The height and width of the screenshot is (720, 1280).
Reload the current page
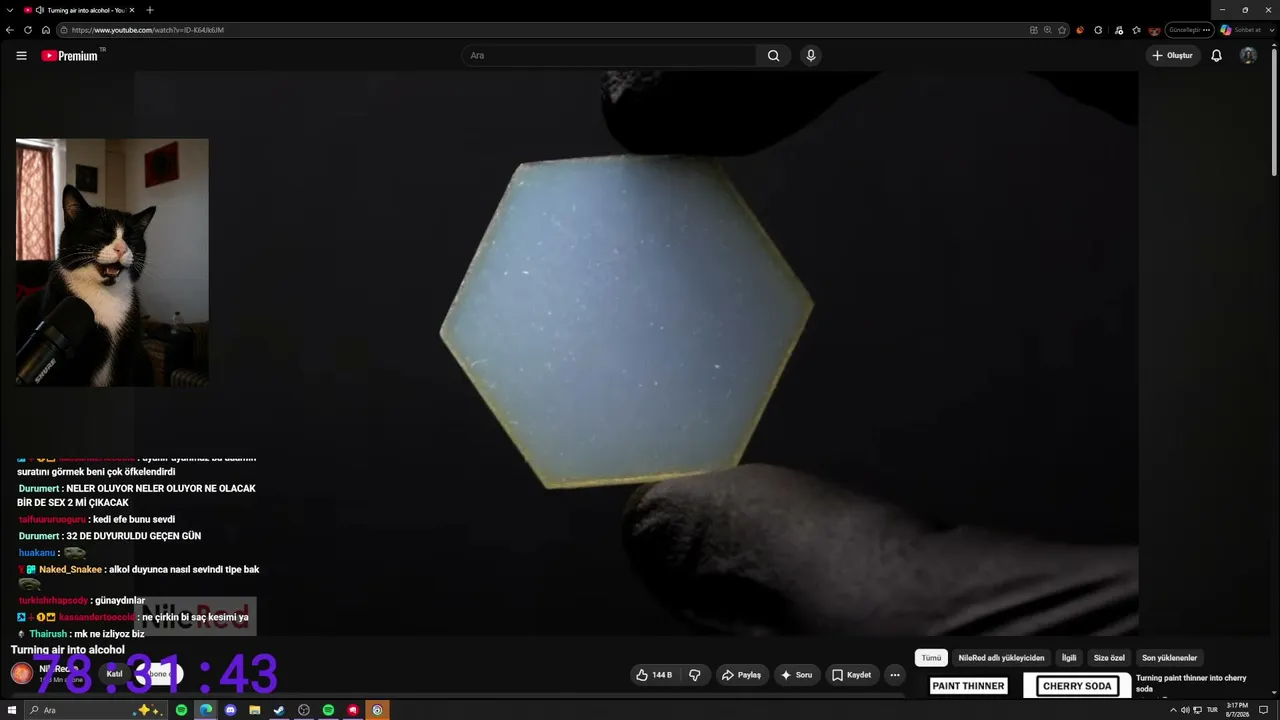(28, 30)
